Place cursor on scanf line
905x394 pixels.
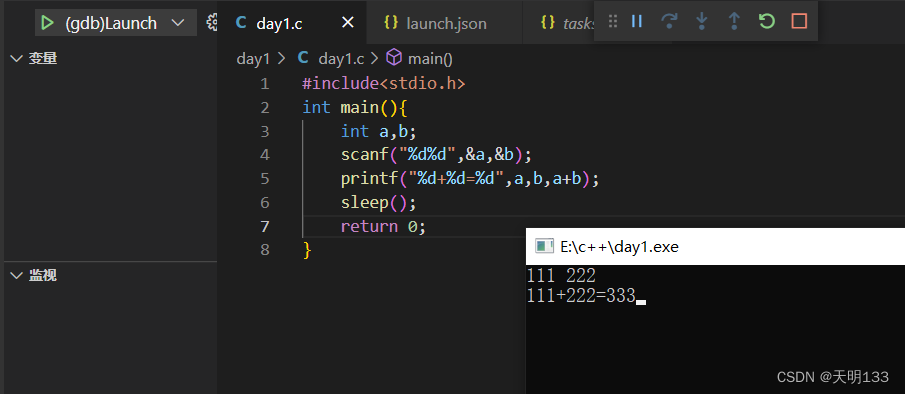436,155
